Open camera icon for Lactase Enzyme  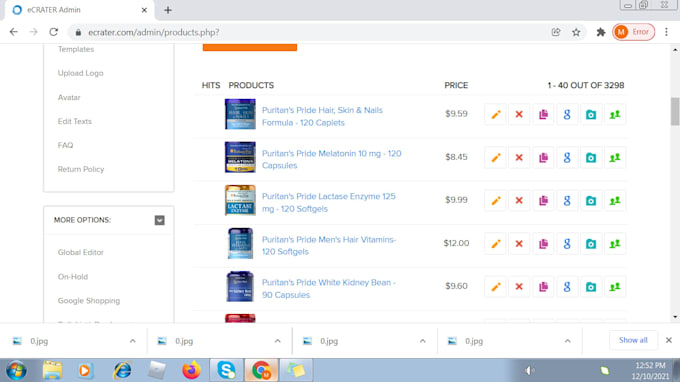pos(591,200)
